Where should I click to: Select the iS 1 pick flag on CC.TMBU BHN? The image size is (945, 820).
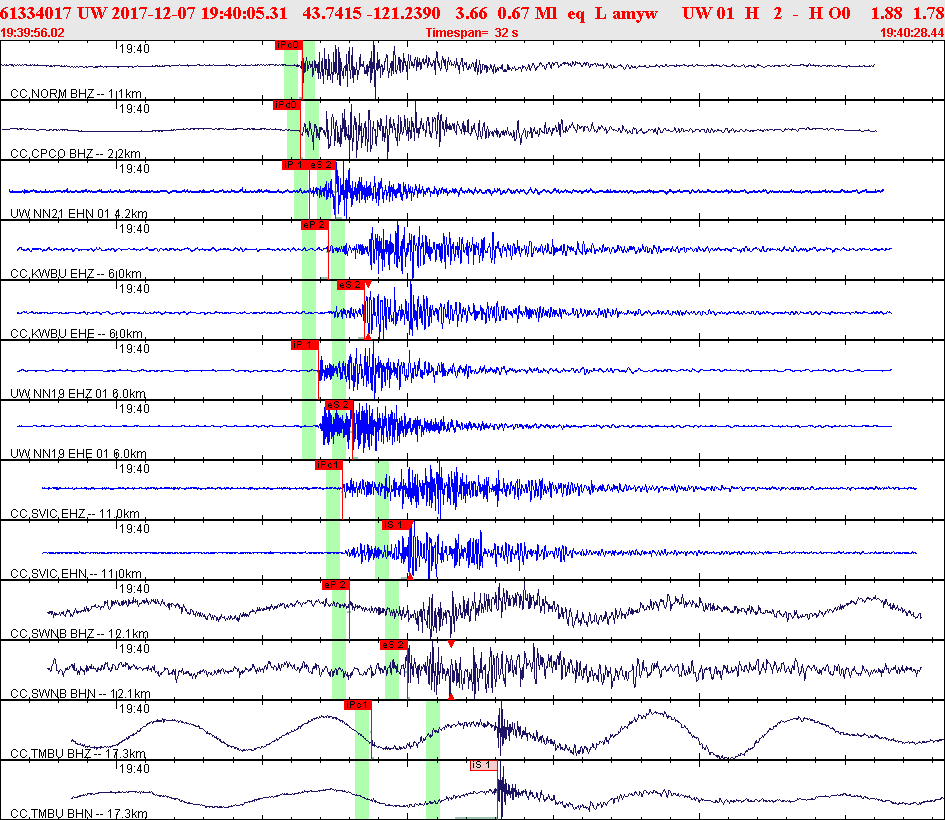[484, 765]
